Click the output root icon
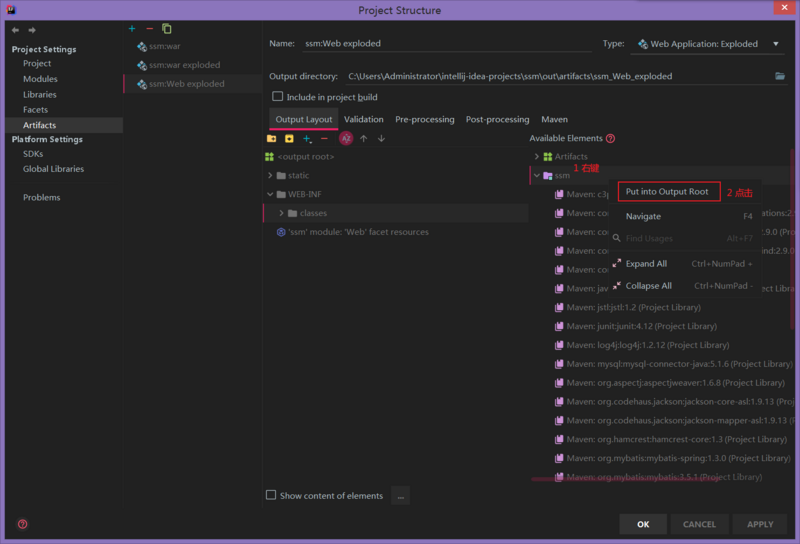This screenshot has height=544, width=800. pos(269,157)
